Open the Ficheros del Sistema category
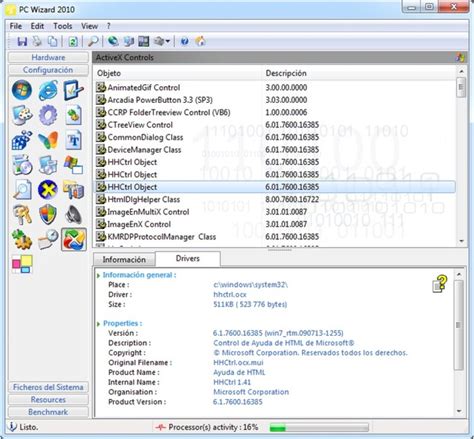Screen dimensions: 474x439 point(48,387)
